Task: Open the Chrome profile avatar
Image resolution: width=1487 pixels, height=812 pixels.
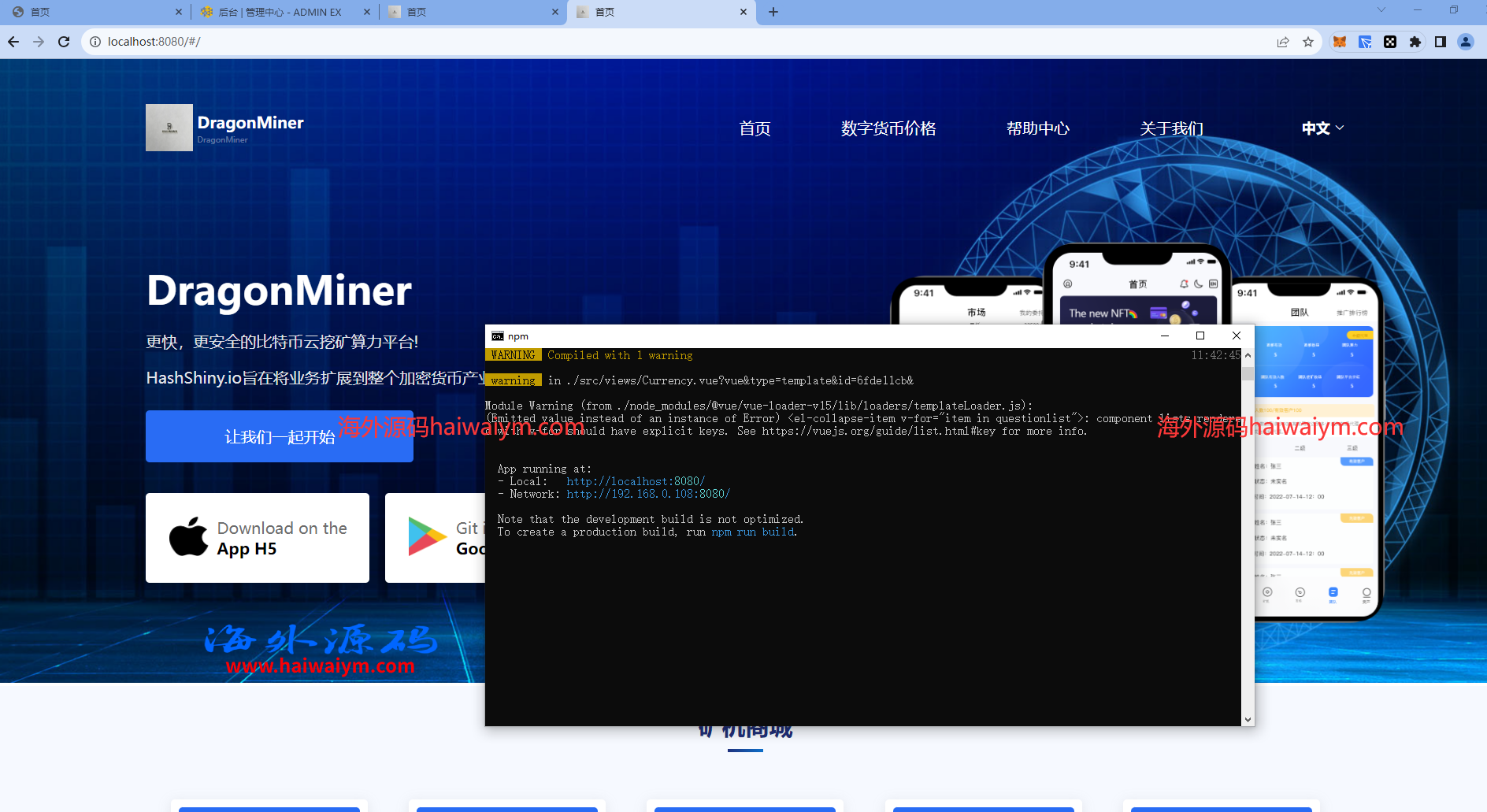Action: tap(1466, 42)
